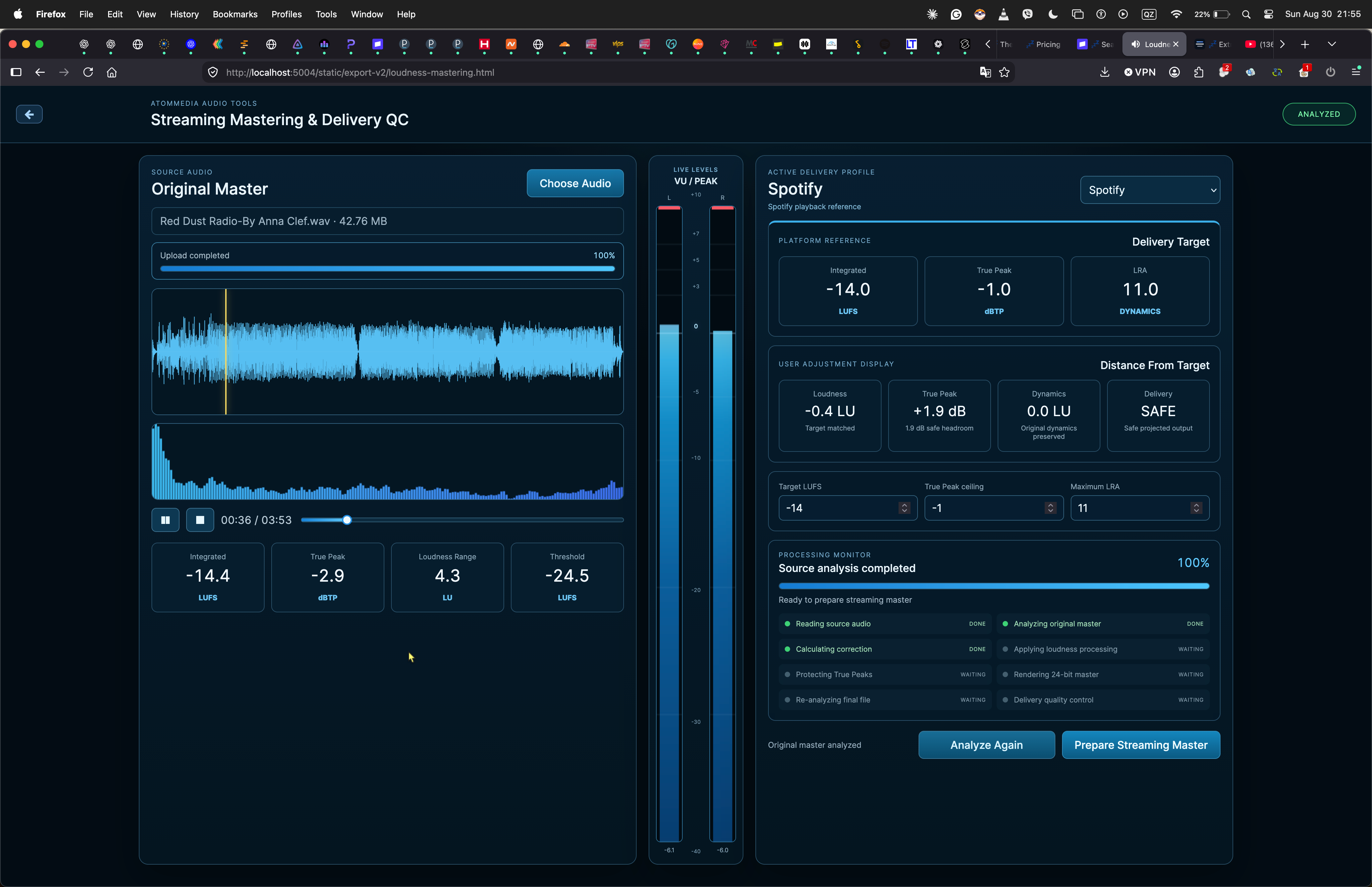The height and width of the screenshot is (887, 1372).
Task: Open the red H pinned tab
Action: click(x=484, y=44)
